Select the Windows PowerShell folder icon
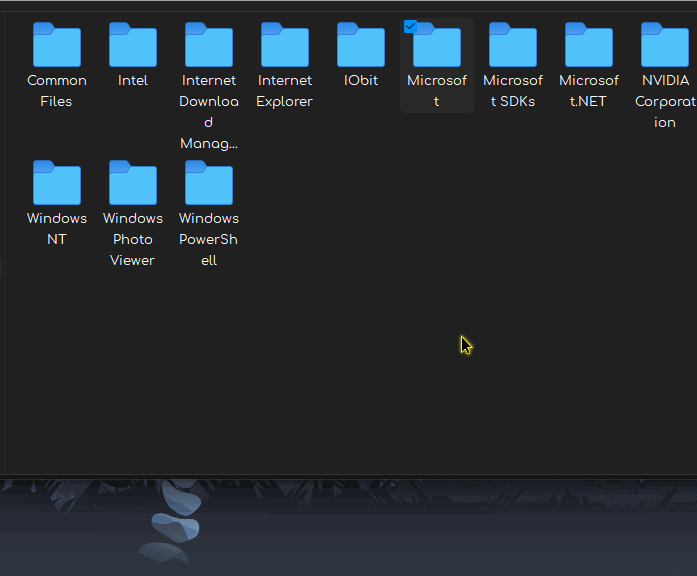The height and width of the screenshot is (576, 697). pyautogui.click(x=209, y=183)
